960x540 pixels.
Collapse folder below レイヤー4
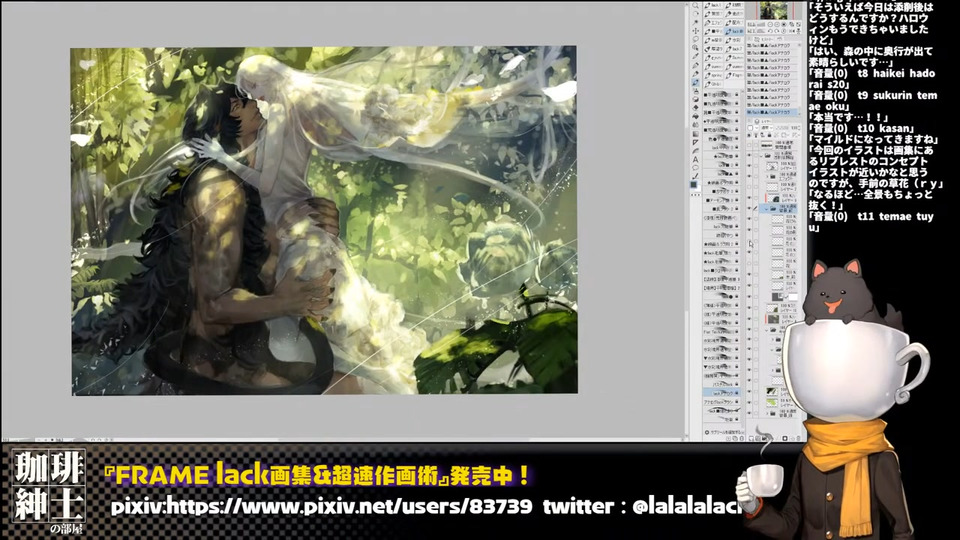(x=767, y=330)
